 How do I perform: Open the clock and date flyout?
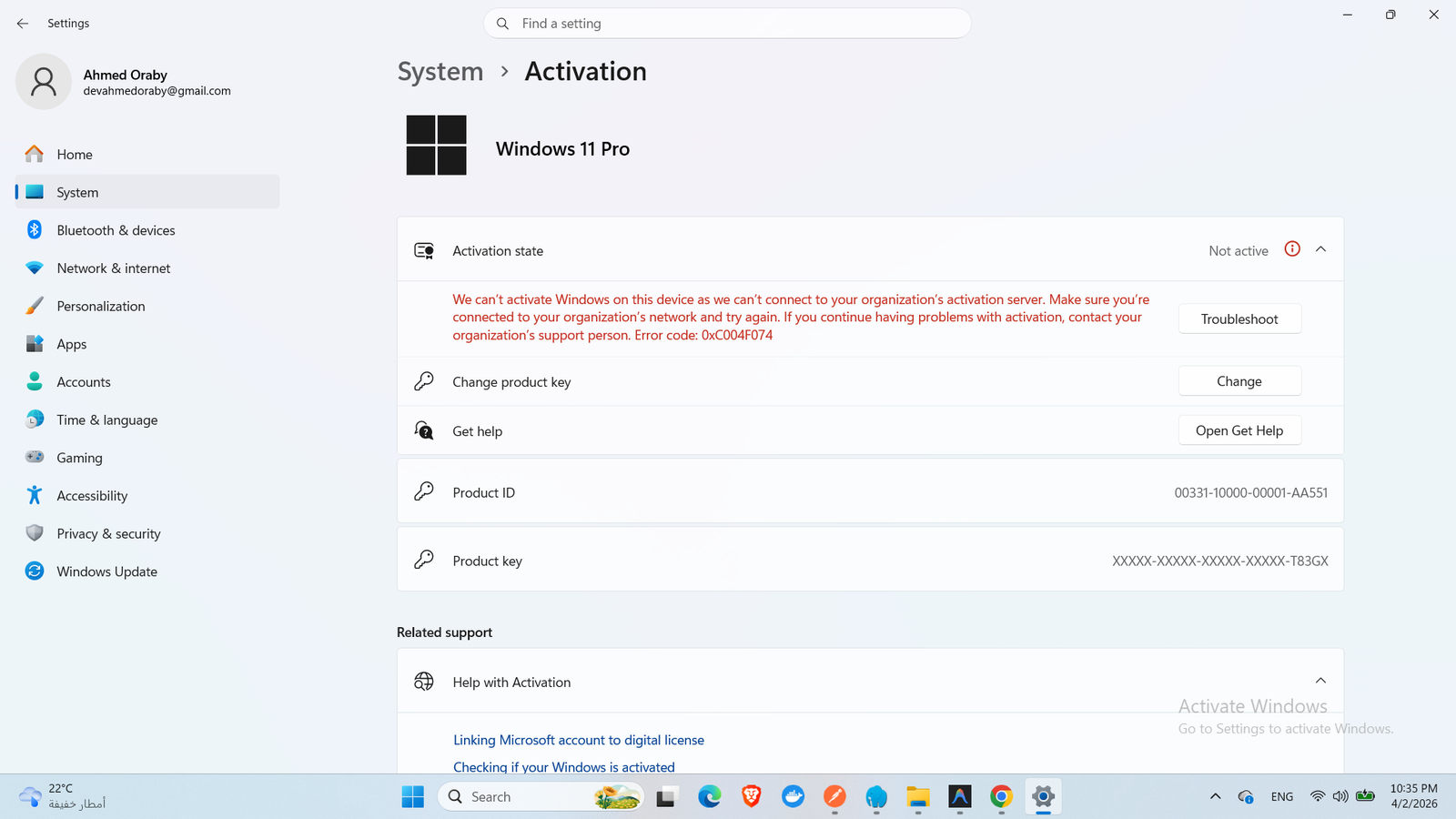click(x=1413, y=796)
